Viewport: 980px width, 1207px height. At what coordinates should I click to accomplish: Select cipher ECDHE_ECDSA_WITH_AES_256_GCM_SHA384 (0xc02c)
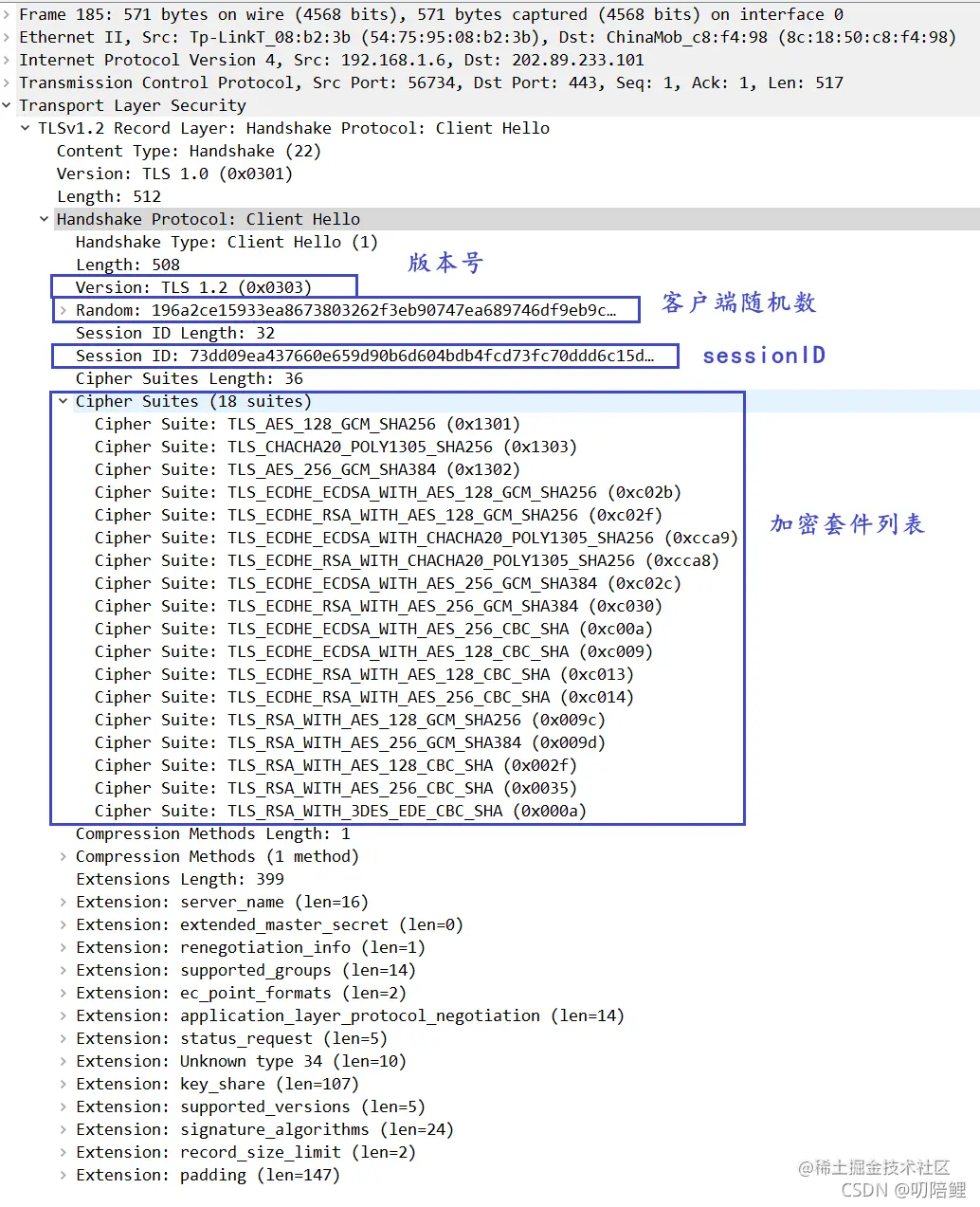(388, 583)
